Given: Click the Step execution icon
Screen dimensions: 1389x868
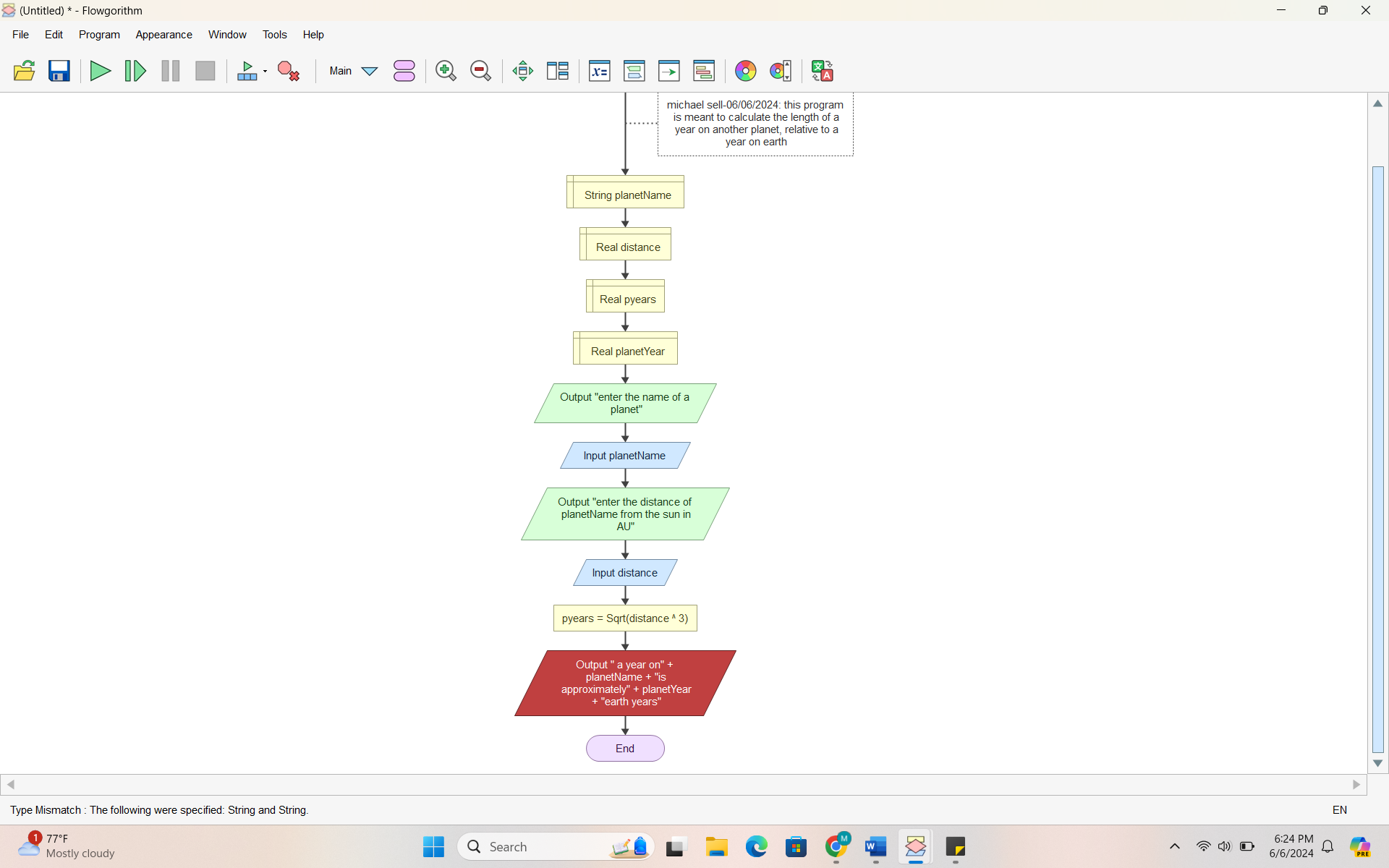Looking at the screenshot, I should 135,71.
